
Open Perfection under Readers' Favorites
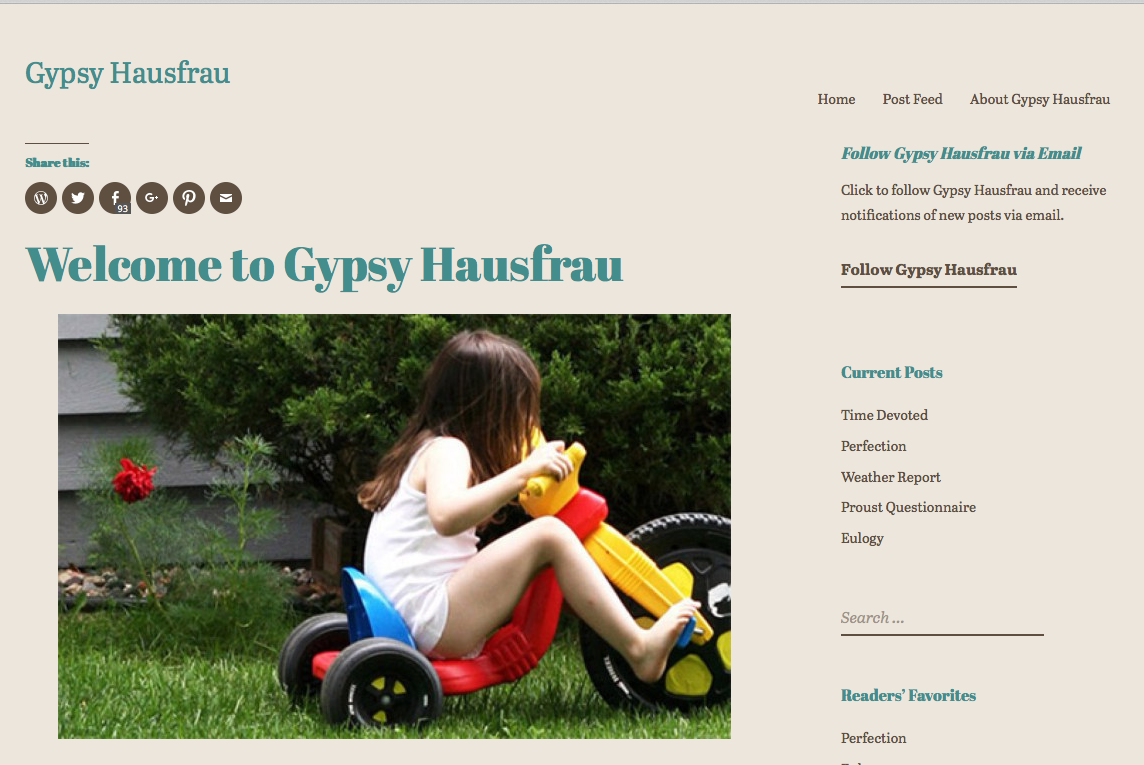click(x=873, y=738)
